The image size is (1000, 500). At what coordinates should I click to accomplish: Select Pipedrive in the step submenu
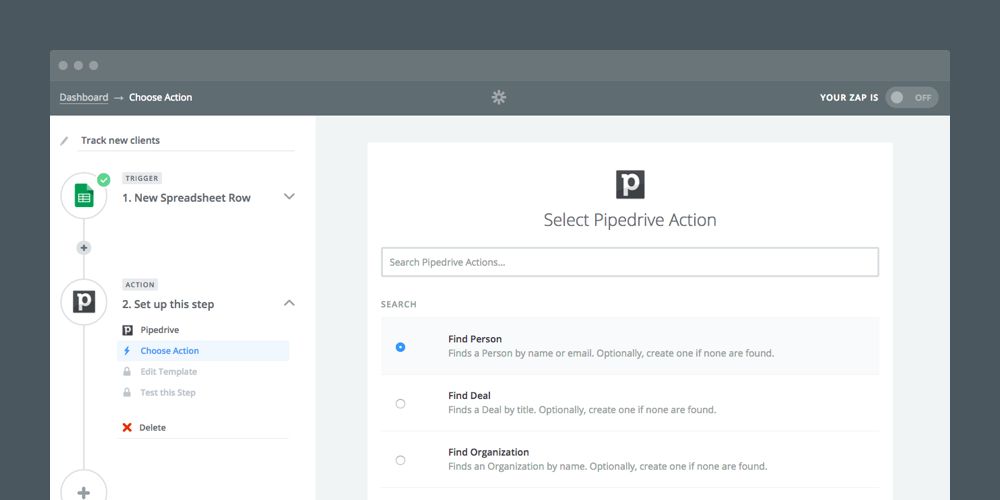coord(160,330)
